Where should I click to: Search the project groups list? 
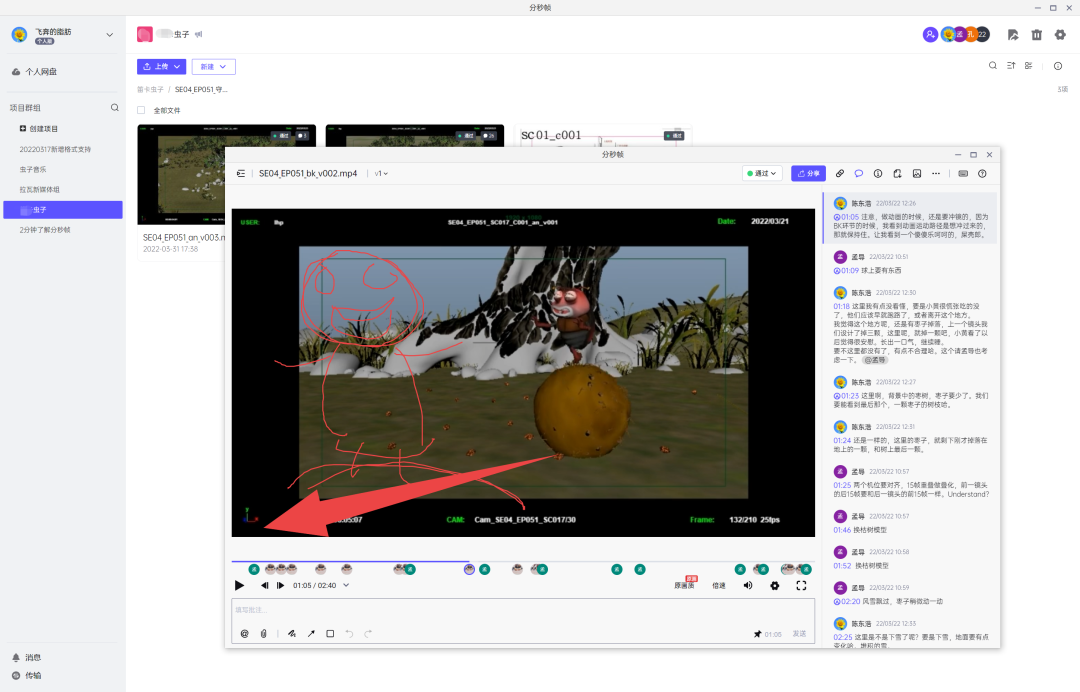pyautogui.click(x=114, y=107)
